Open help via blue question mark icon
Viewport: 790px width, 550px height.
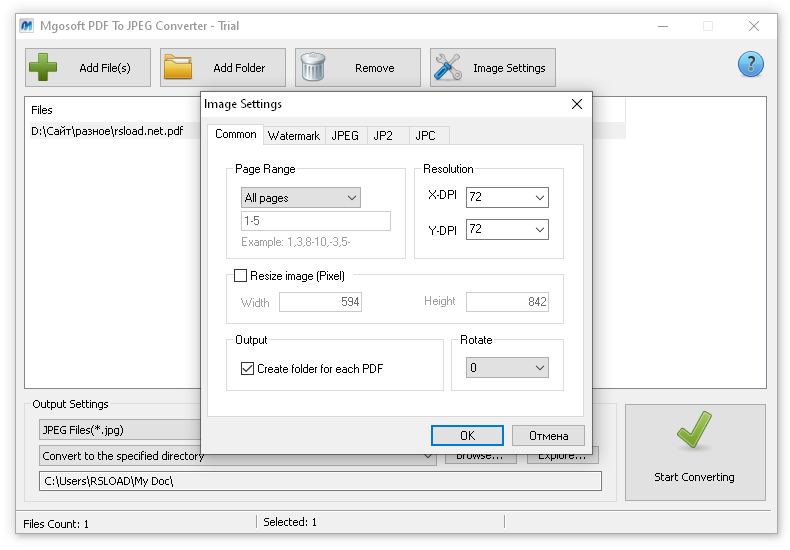click(x=751, y=64)
